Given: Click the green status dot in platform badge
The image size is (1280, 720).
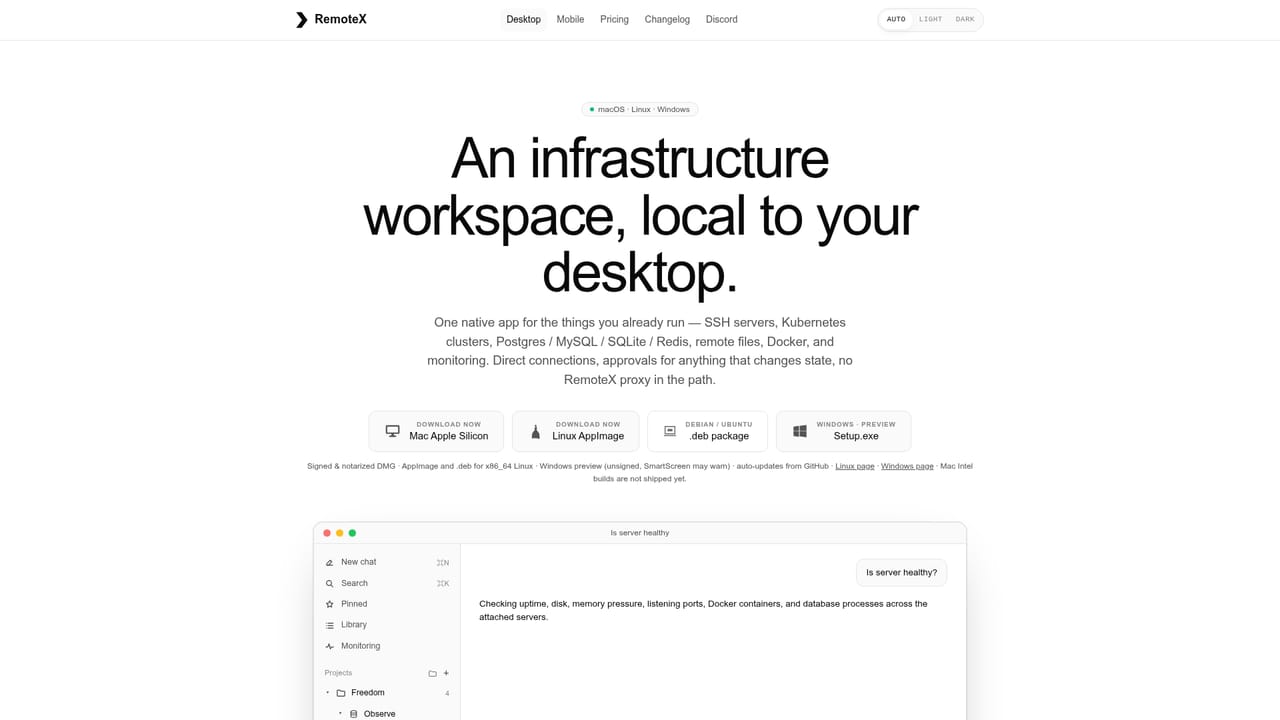Looking at the screenshot, I should point(592,109).
